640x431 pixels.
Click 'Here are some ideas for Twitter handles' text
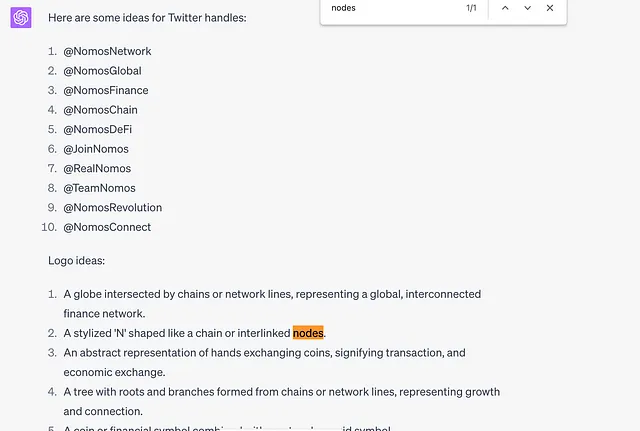coord(147,18)
